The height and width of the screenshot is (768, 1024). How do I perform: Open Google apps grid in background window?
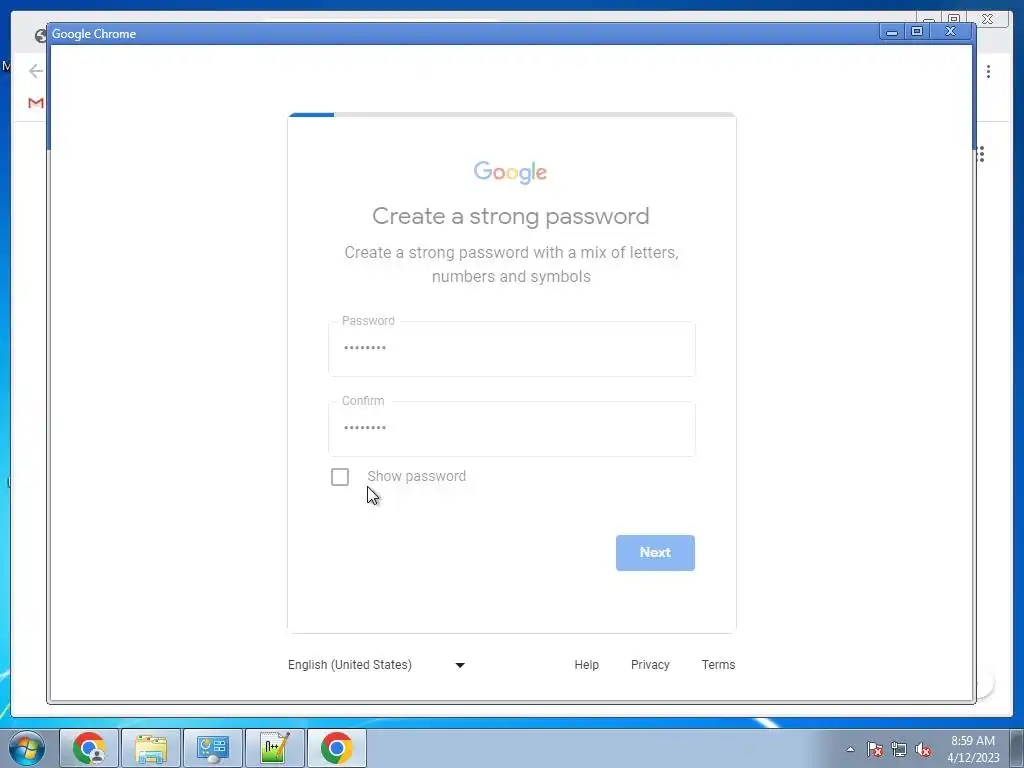pyautogui.click(x=981, y=154)
